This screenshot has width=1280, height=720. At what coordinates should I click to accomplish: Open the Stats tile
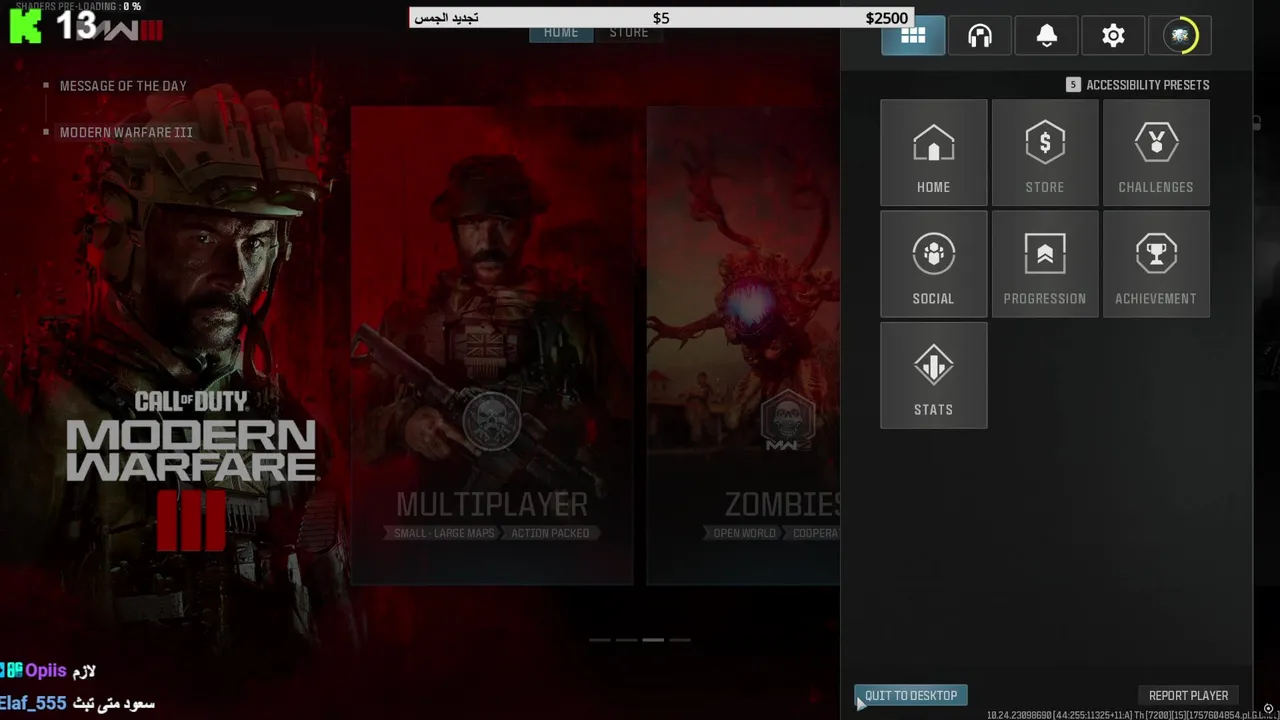[x=933, y=375]
